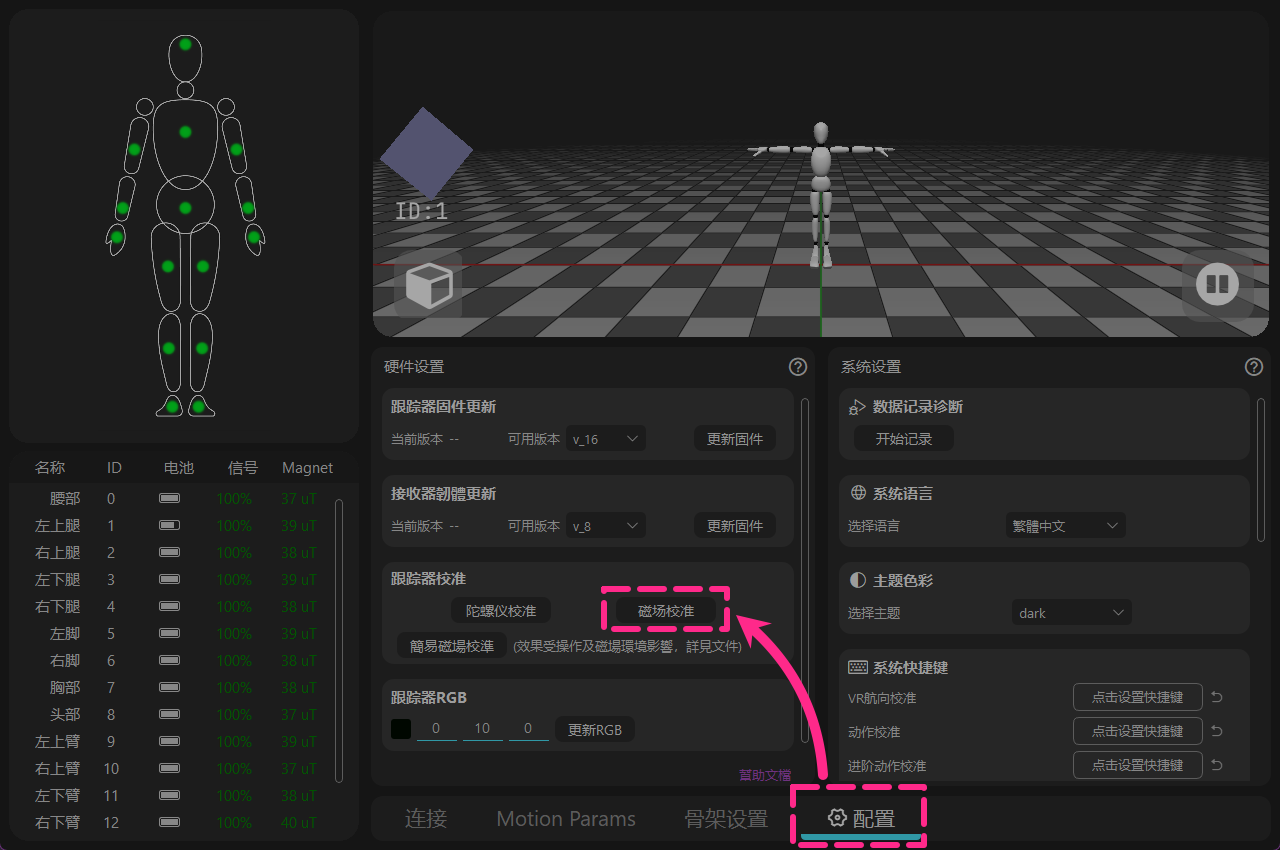
Task: Reset the 进阶动作校准 shortcut
Action: 1217,766
